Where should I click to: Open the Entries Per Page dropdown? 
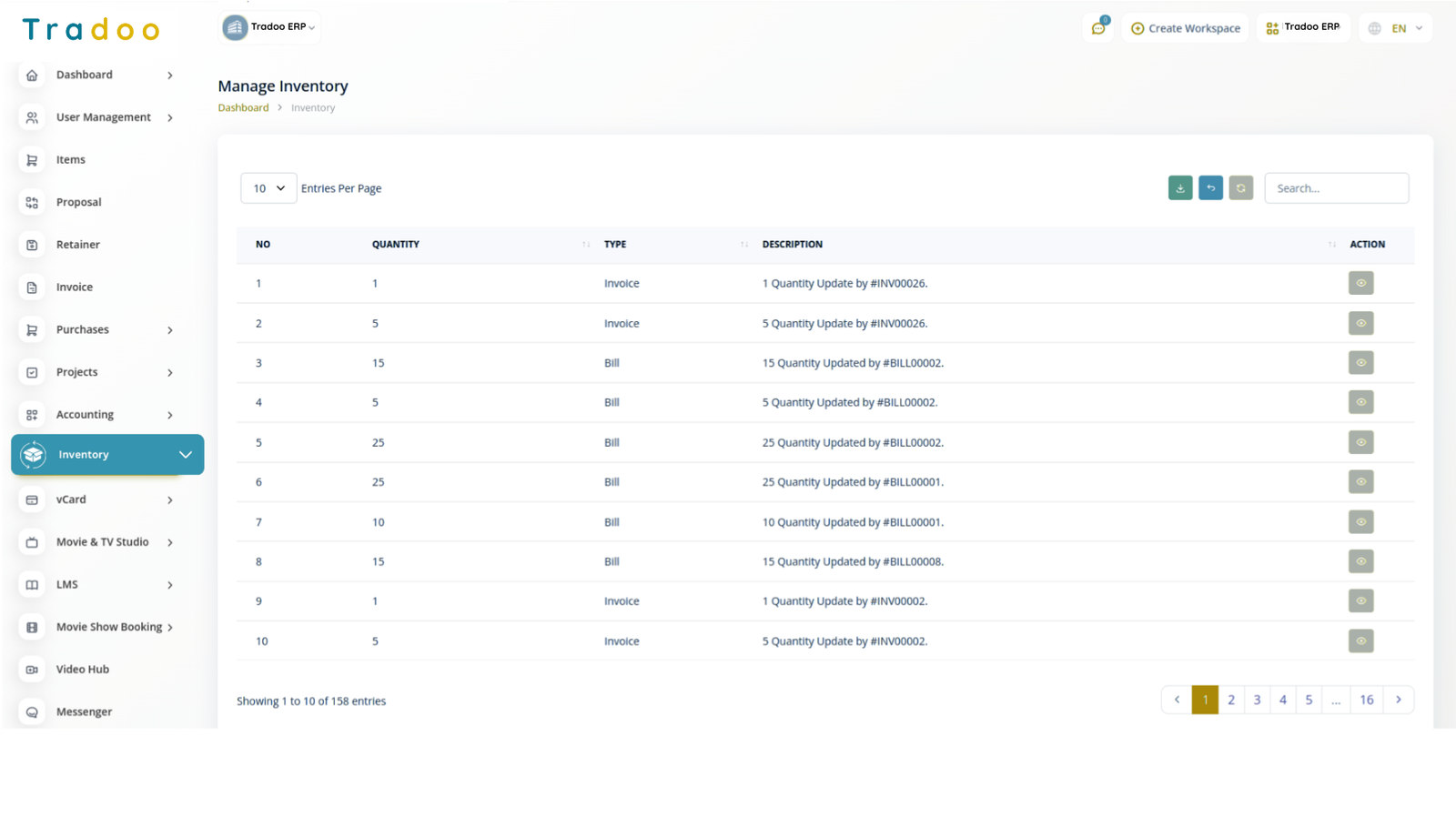coord(268,188)
